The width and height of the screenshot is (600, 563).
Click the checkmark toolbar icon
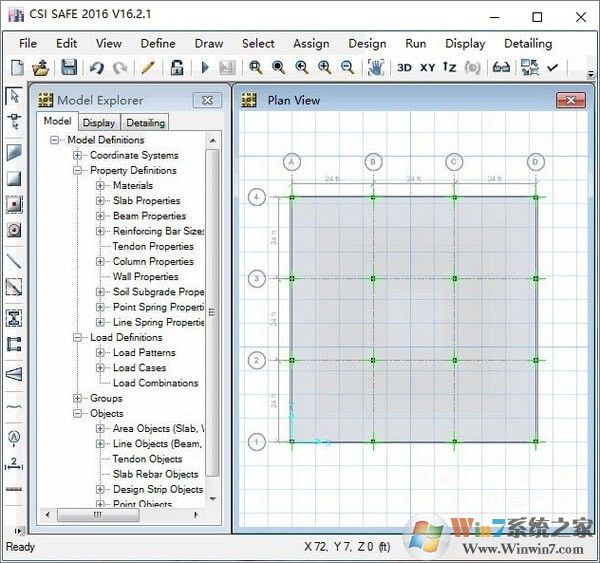point(552,68)
